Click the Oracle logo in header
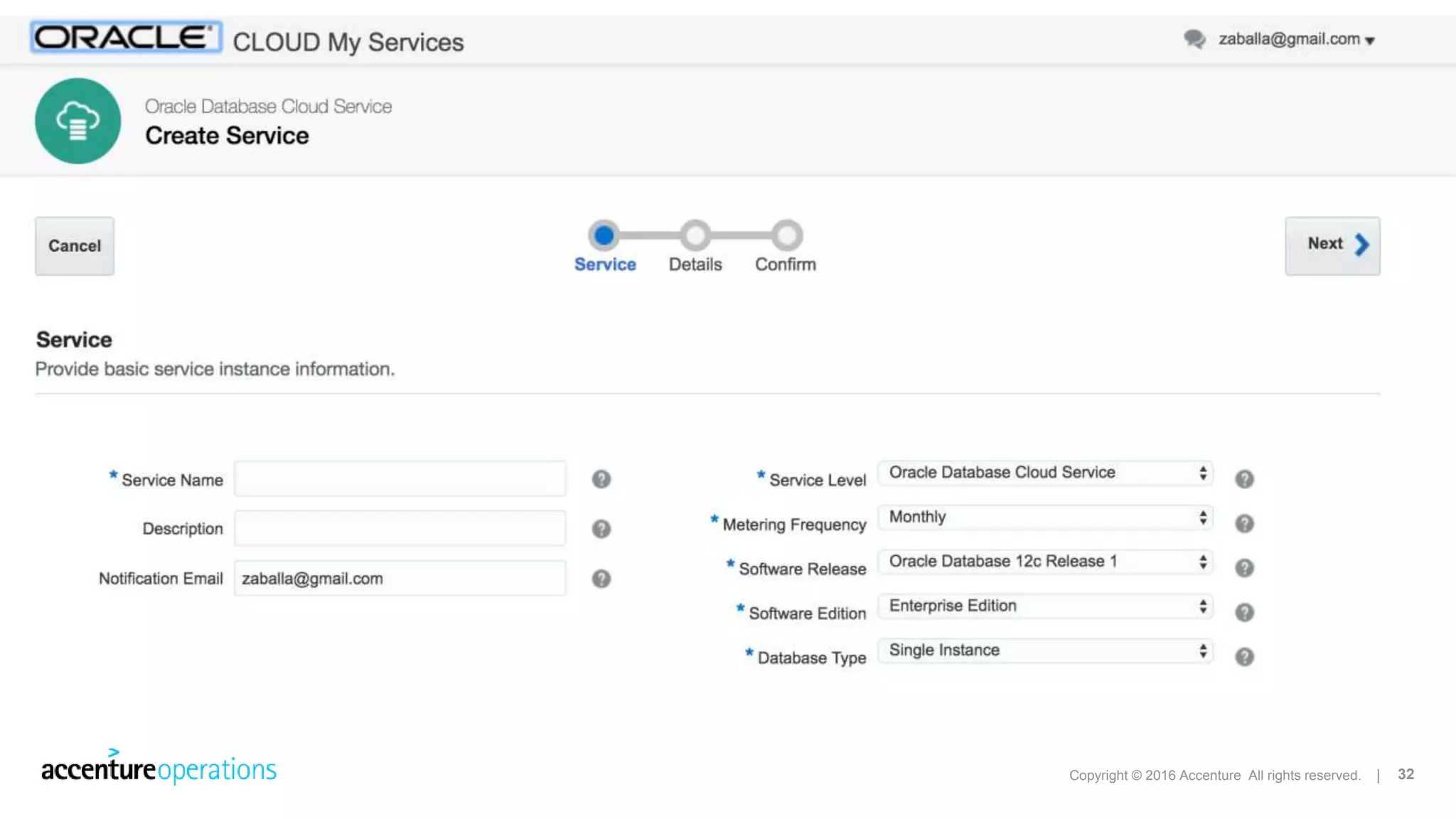Screen dimensions: 1456x819 [x=125, y=37]
